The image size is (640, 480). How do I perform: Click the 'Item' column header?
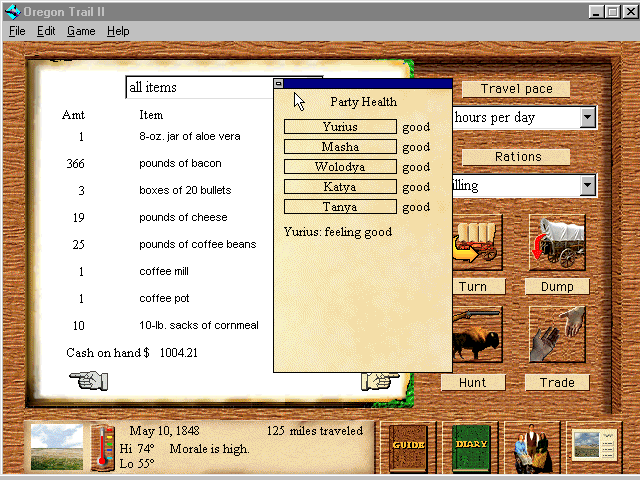[x=151, y=115]
